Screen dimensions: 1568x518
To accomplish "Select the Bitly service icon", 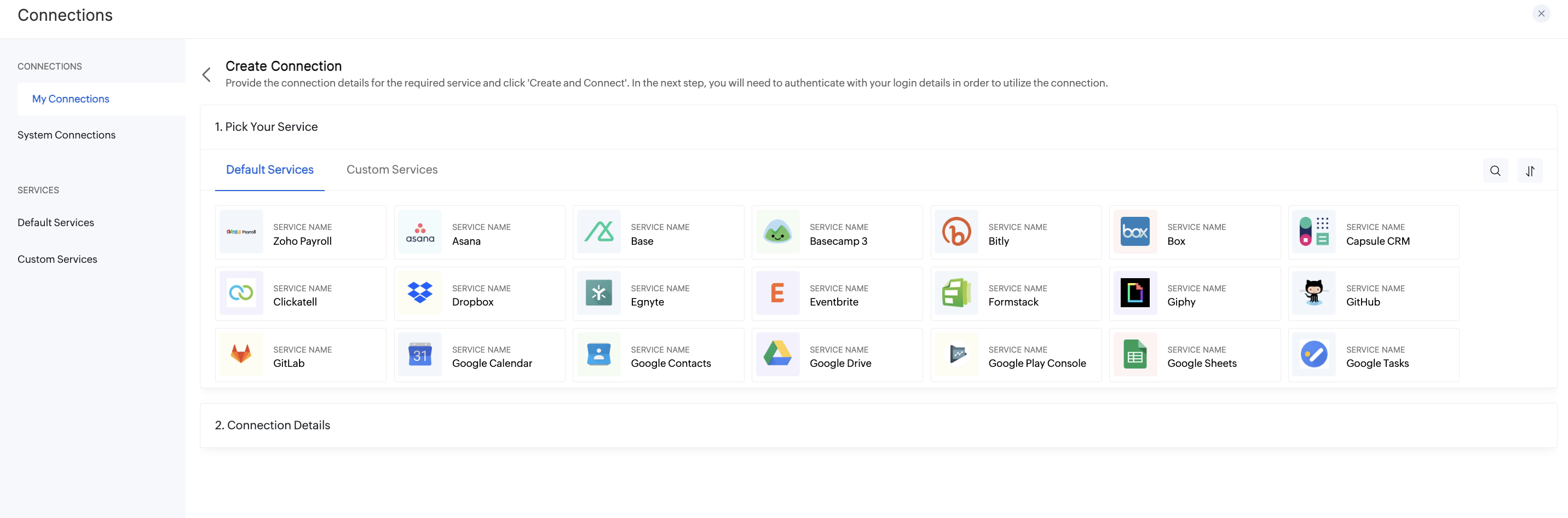I will 956,232.
